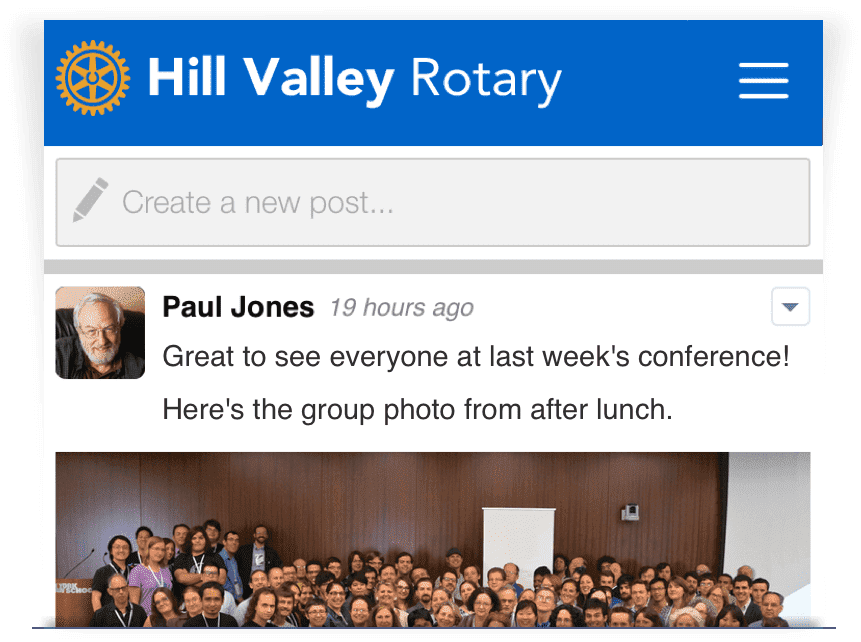Viewport: 861px width, 642px height.
Task: Click the "Hill Valley" bold title text
Action: (270, 79)
